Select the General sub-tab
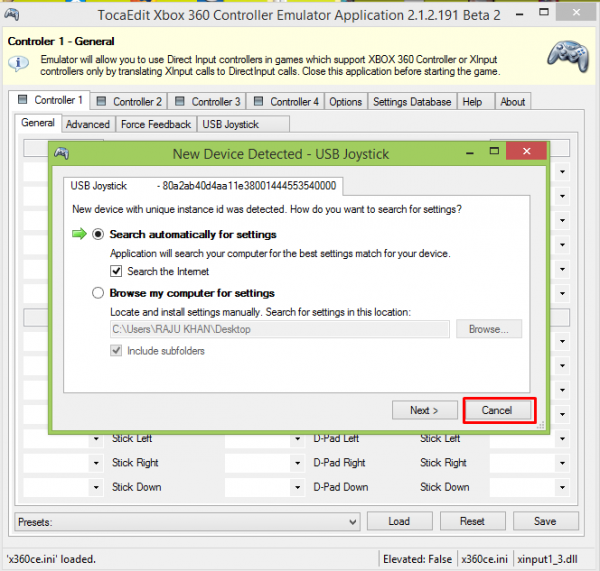This screenshot has width=600, height=571. pos(38,123)
